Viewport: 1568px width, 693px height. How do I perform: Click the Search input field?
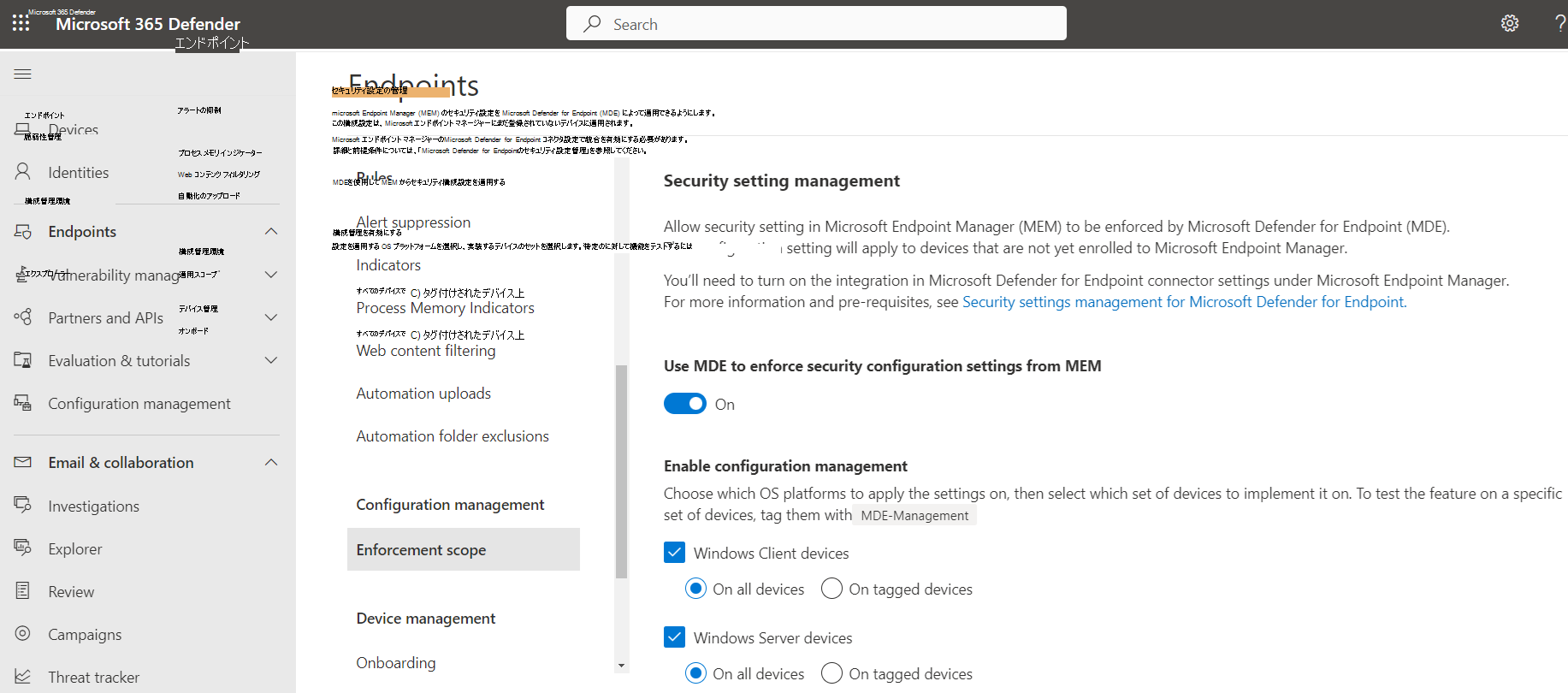(x=816, y=24)
